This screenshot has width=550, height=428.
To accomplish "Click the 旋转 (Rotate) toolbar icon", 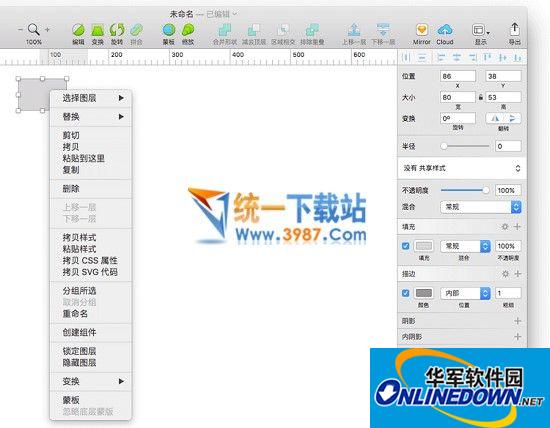I will pos(117,30).
